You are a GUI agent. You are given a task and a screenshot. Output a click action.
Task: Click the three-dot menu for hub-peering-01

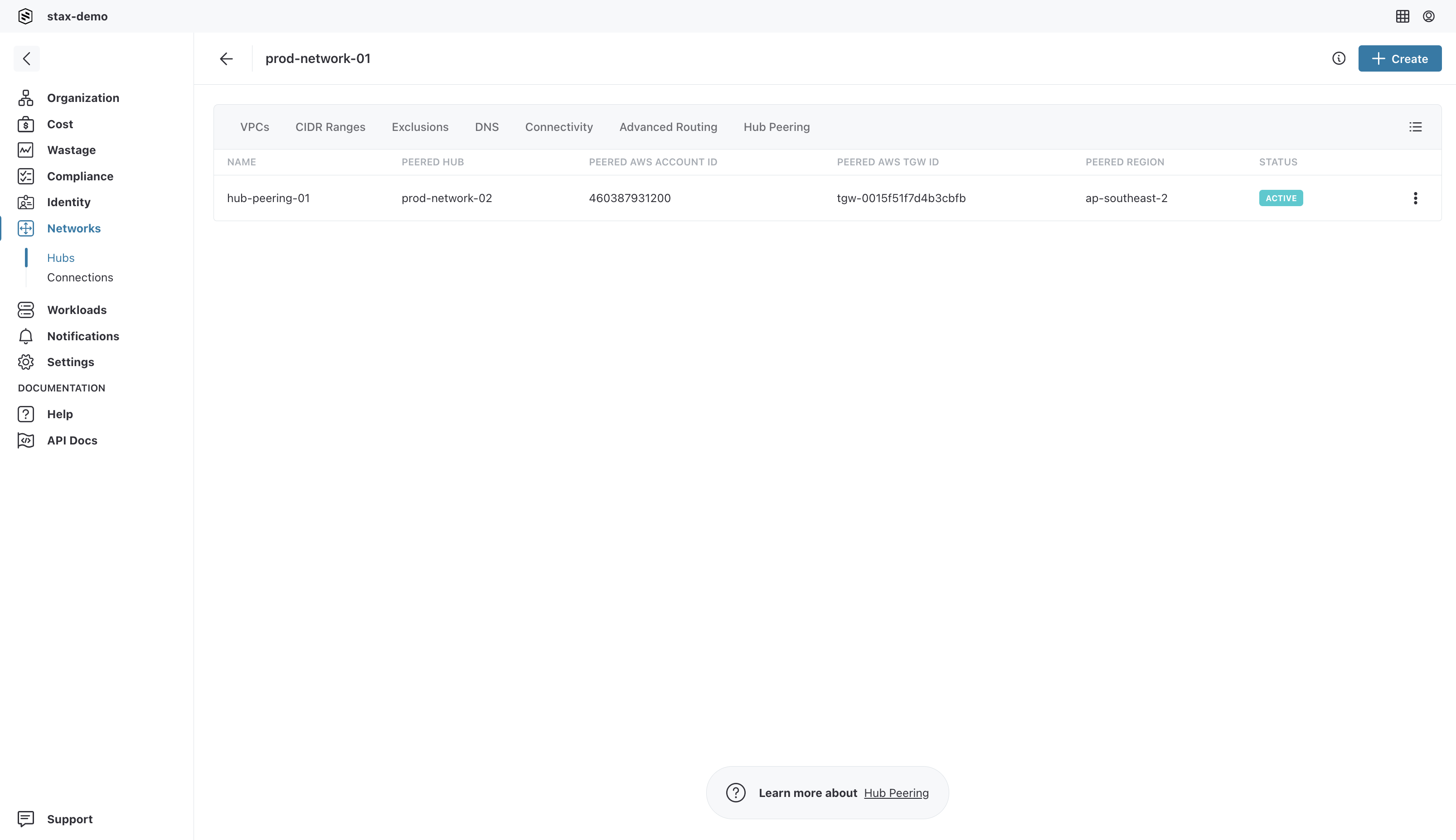point(1416,198)
